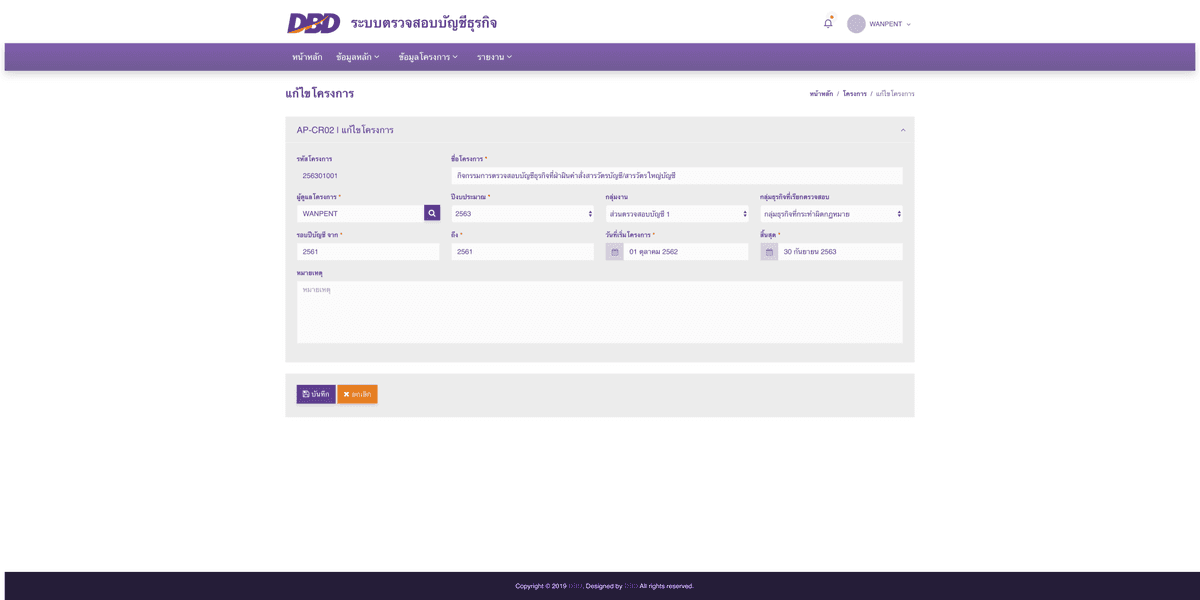The width and height of the screenshot is (1200, 600).
Task: Open the notification bell
Action: tap(828, 23)
